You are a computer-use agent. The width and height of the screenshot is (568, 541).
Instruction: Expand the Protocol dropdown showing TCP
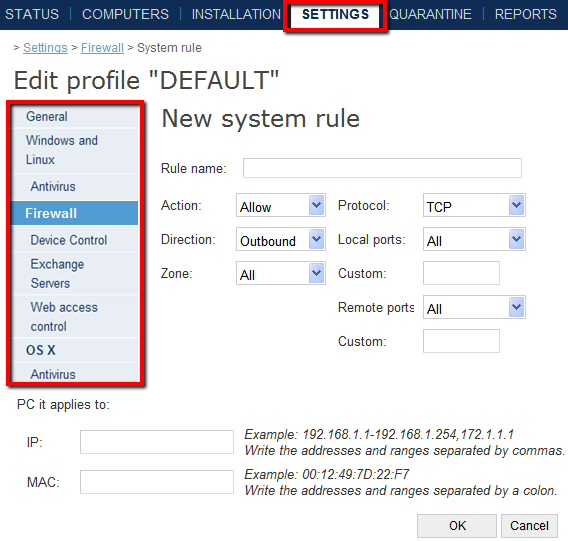[474, 205]
